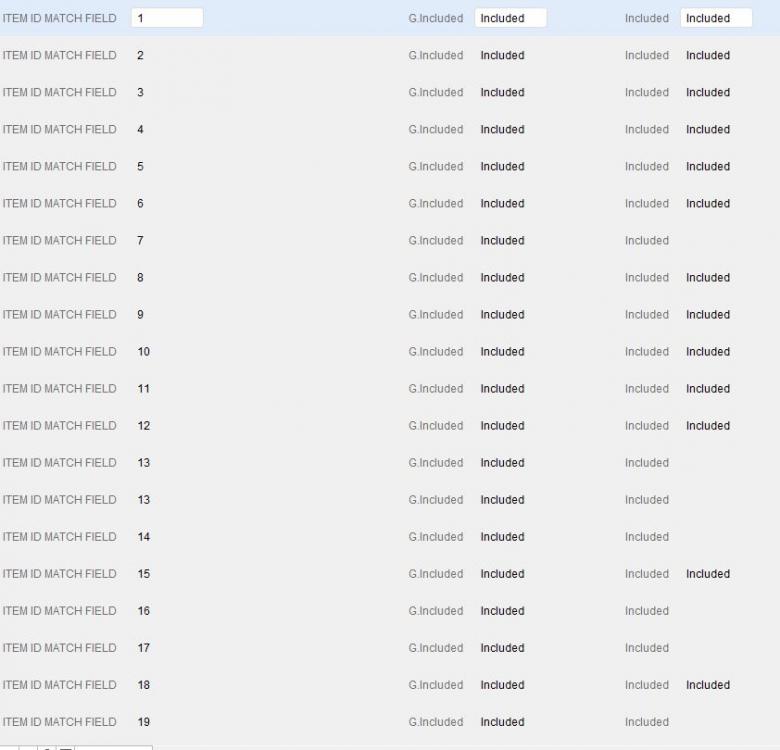This screenshot has width=780, height=750.
Task: Click dark Included value beside G.Included in row 6
Action: (502, 203)
